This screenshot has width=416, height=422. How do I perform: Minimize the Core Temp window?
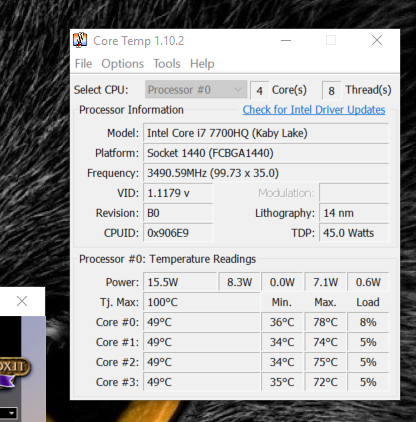(286, 41)
